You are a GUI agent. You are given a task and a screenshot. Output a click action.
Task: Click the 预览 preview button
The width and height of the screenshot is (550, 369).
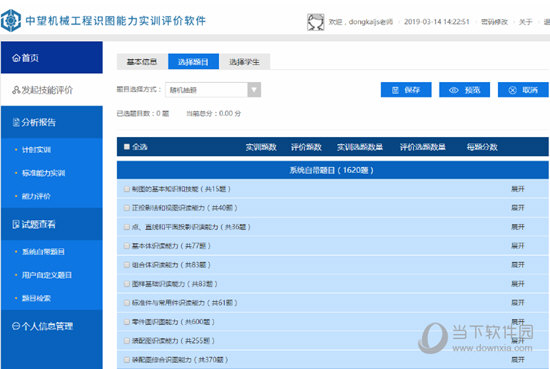(x=464, y=90)
